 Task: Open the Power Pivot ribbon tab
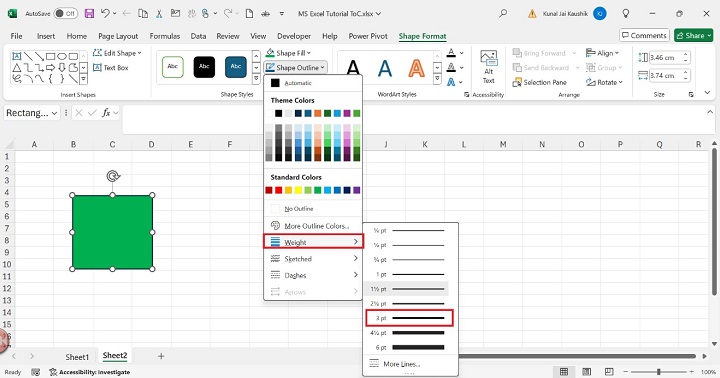pos(368,36)
